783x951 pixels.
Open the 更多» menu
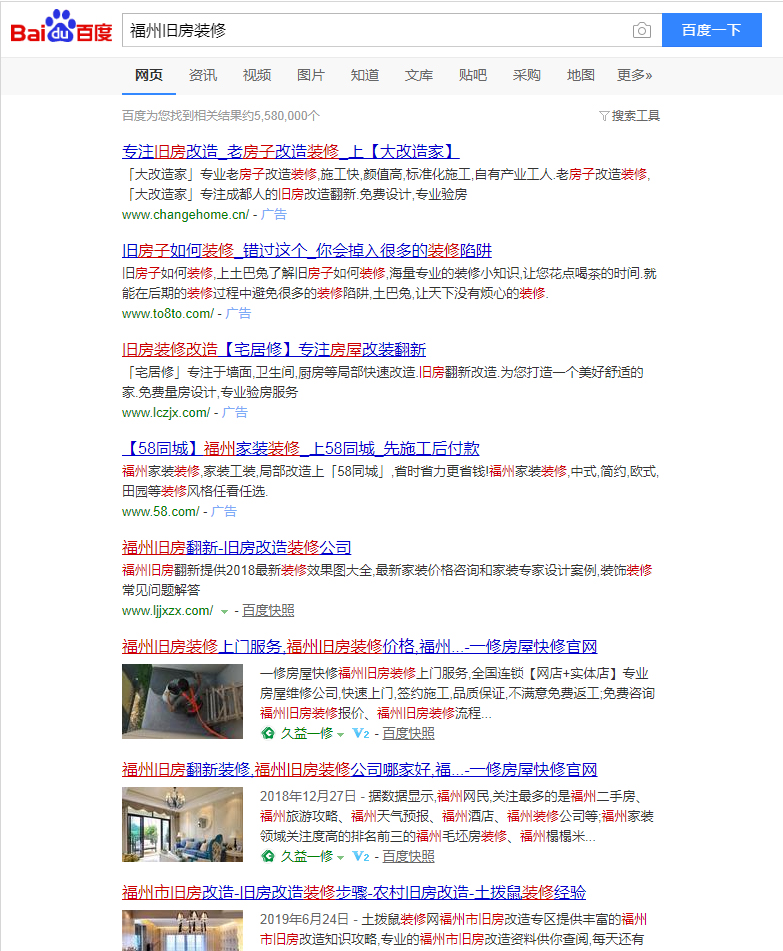[634, 75]
